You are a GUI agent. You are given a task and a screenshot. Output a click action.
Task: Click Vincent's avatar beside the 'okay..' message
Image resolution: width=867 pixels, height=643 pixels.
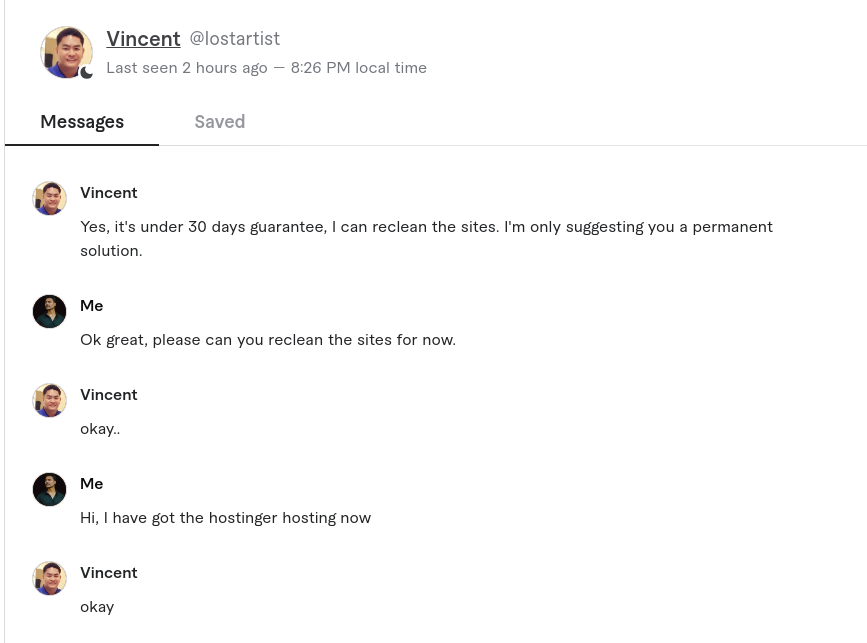pos(49,400)
